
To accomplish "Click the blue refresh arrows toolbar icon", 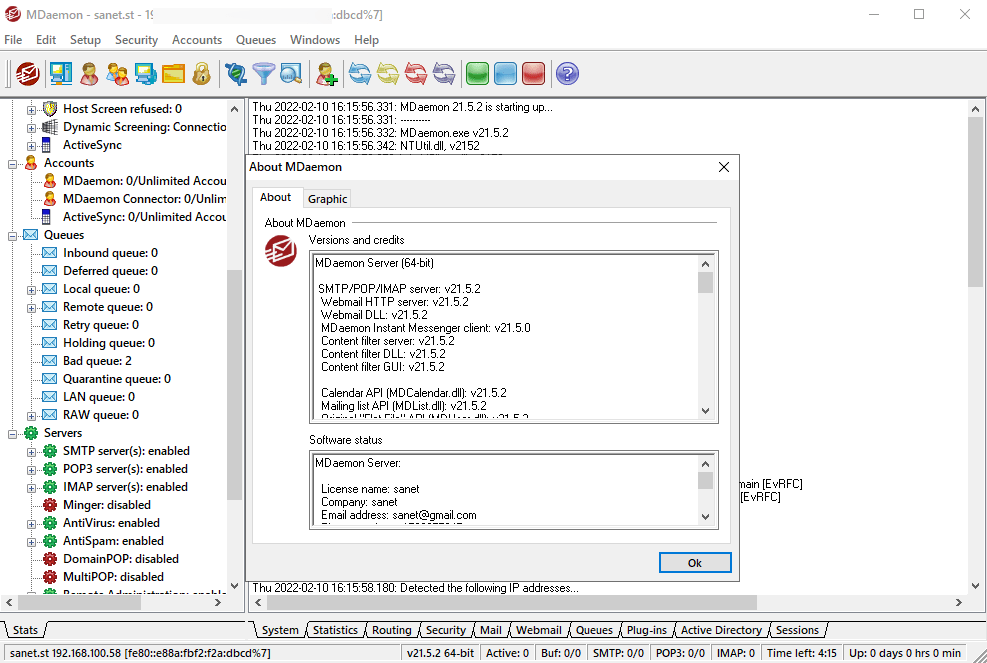I will click(360, 74).
